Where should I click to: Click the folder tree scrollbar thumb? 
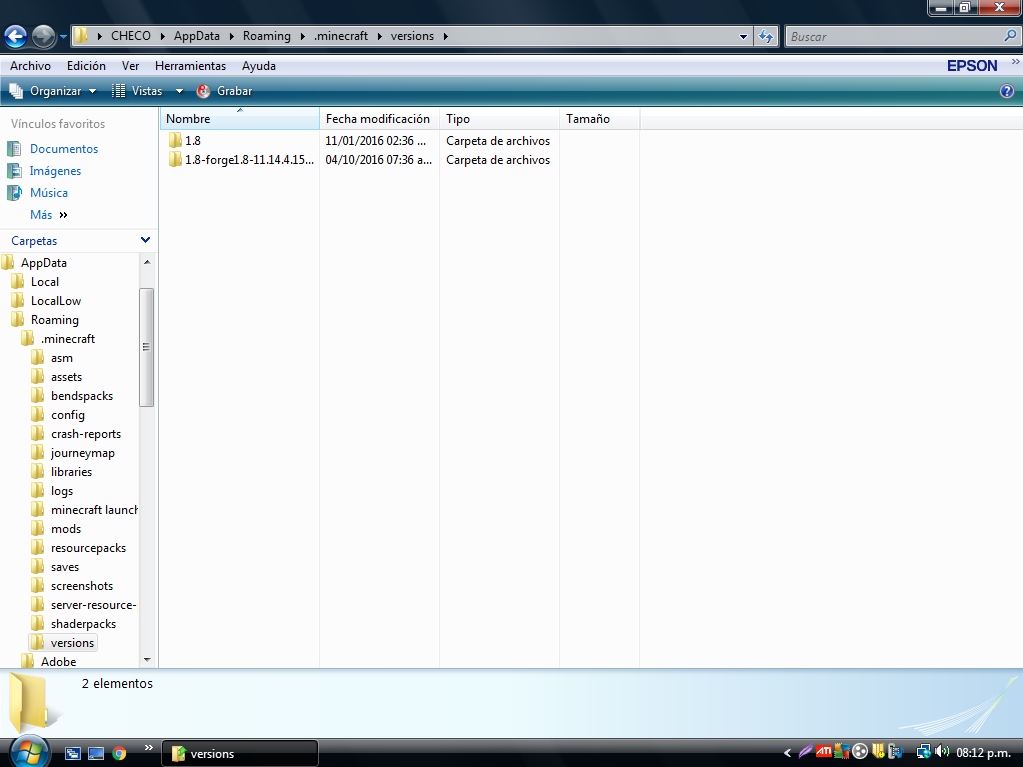(x=146, y=347)
